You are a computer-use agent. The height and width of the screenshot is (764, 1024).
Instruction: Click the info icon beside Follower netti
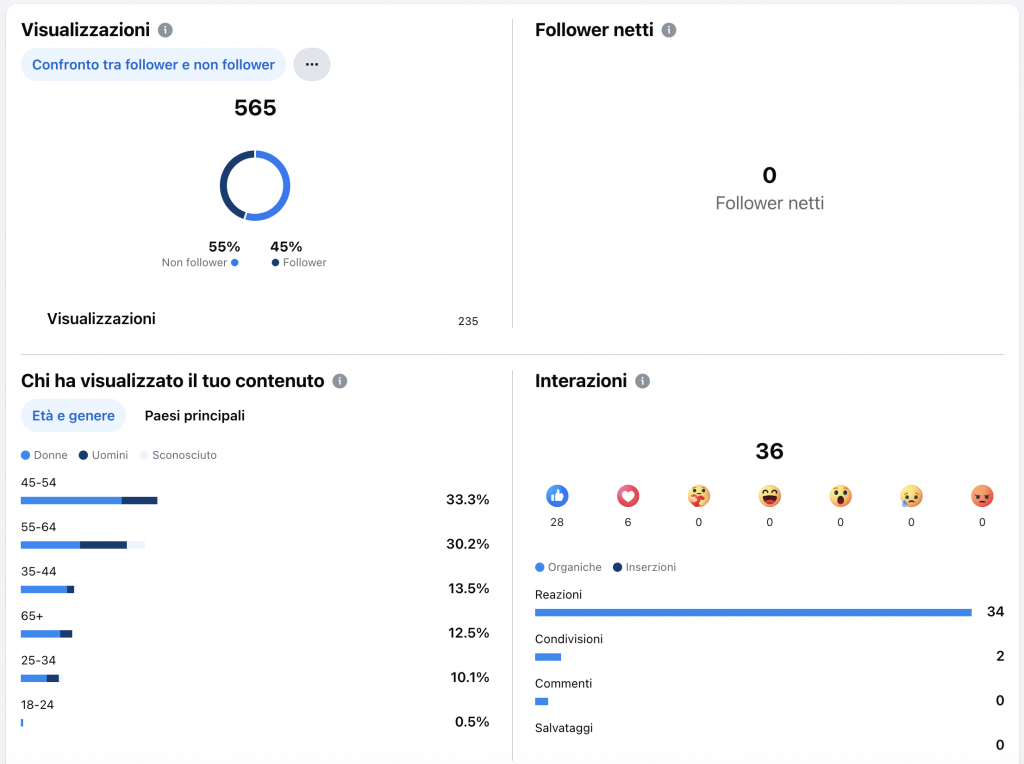(x=669, y=30)
